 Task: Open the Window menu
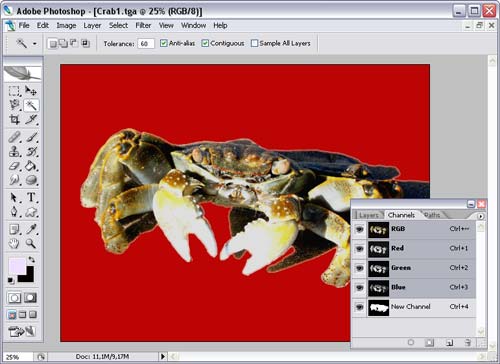click(193, 25)
